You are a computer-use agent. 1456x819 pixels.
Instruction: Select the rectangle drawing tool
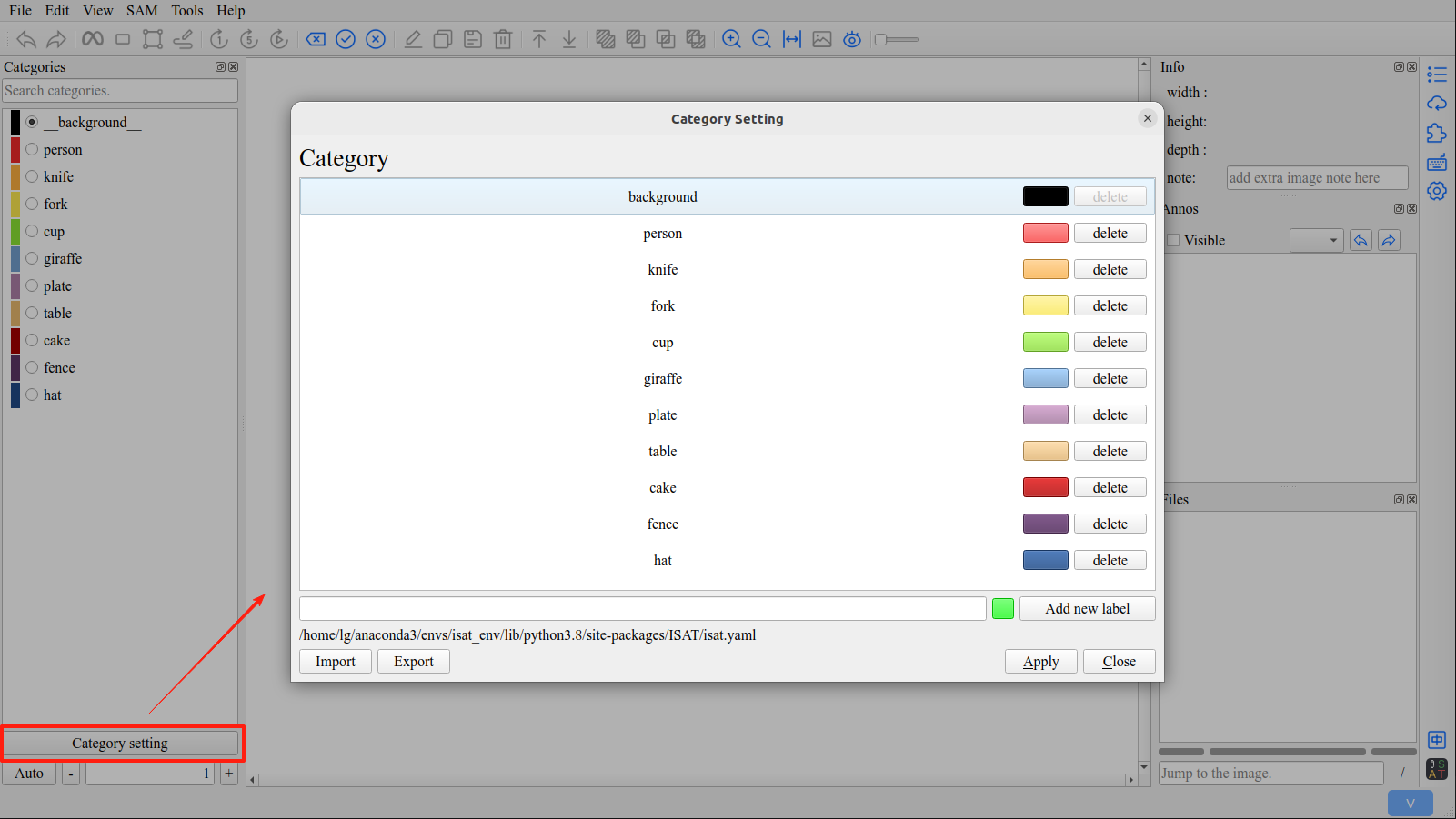[123, 39]
